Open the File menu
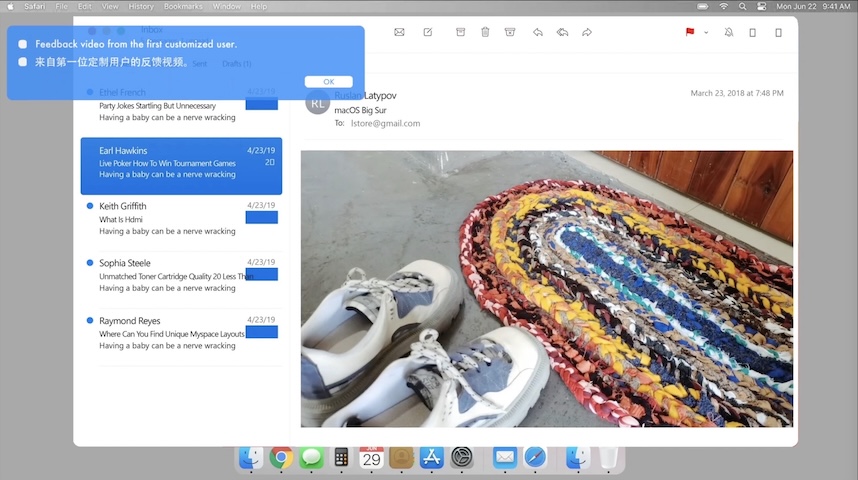858x480 pixels. coord(61,7)
